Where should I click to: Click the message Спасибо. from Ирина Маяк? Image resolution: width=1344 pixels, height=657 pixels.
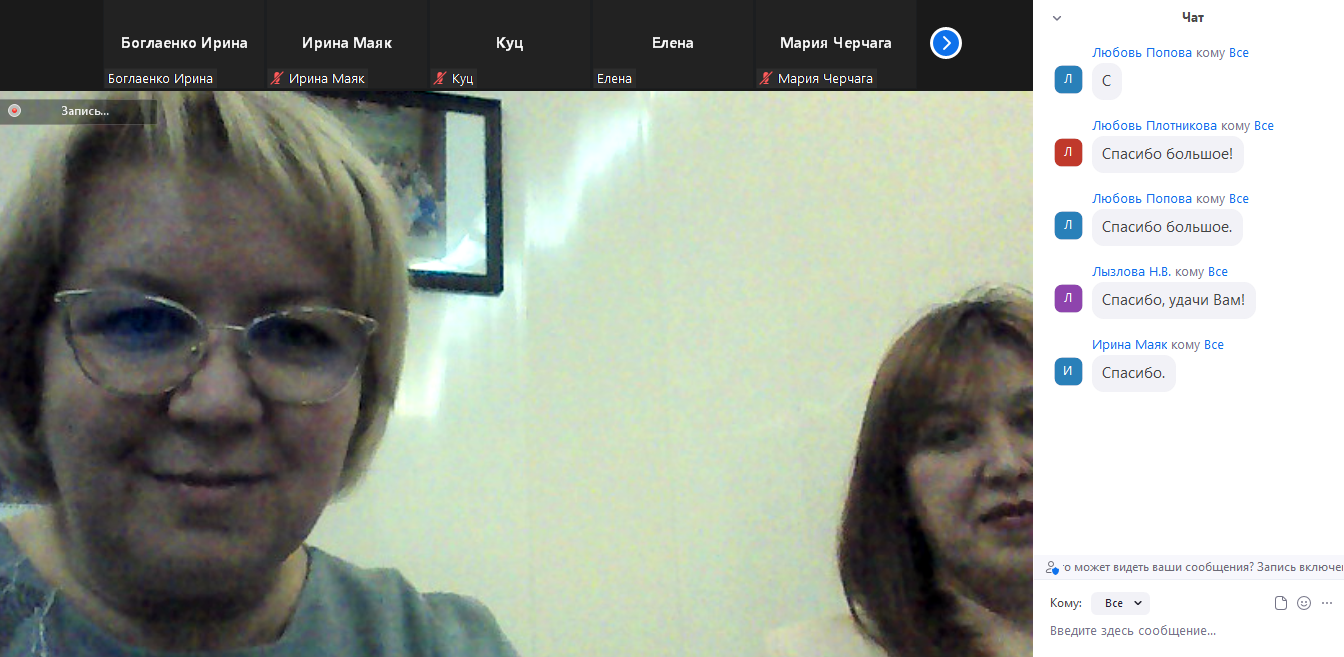[1134, 373]
